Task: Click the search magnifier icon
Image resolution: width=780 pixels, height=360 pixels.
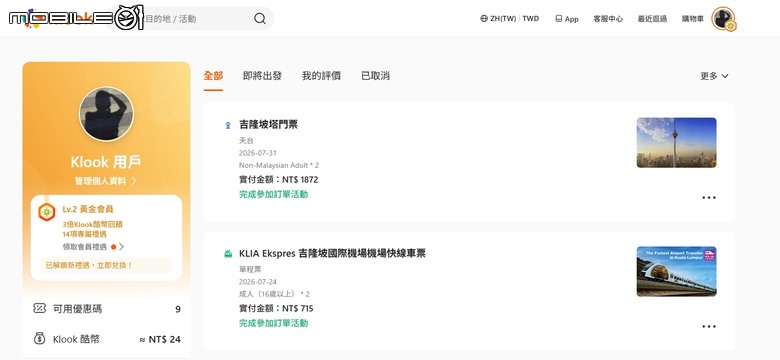Action: point(260,19)
